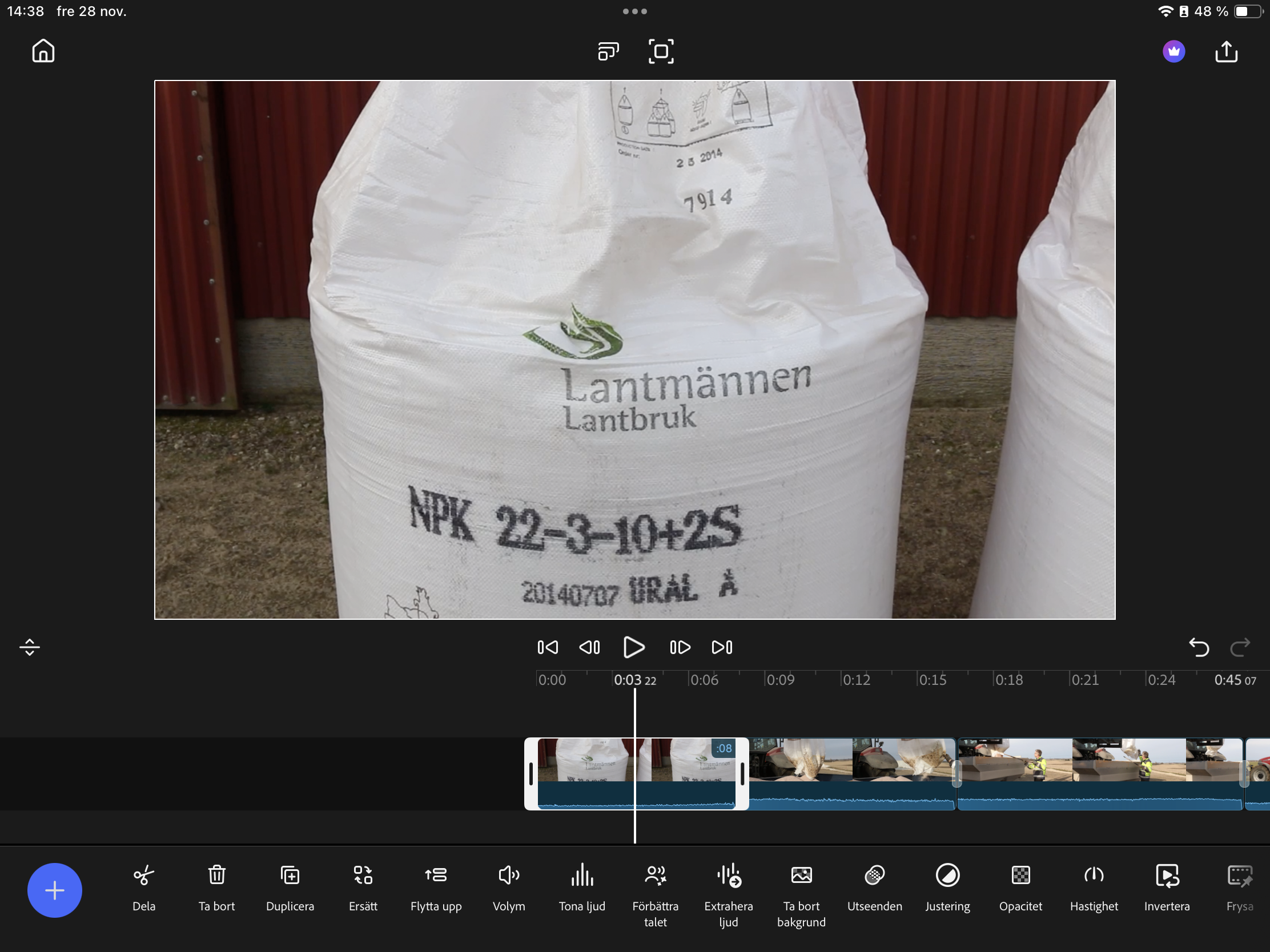Open the Volym audio control
1270x952 pixels.
click(509, 876)
